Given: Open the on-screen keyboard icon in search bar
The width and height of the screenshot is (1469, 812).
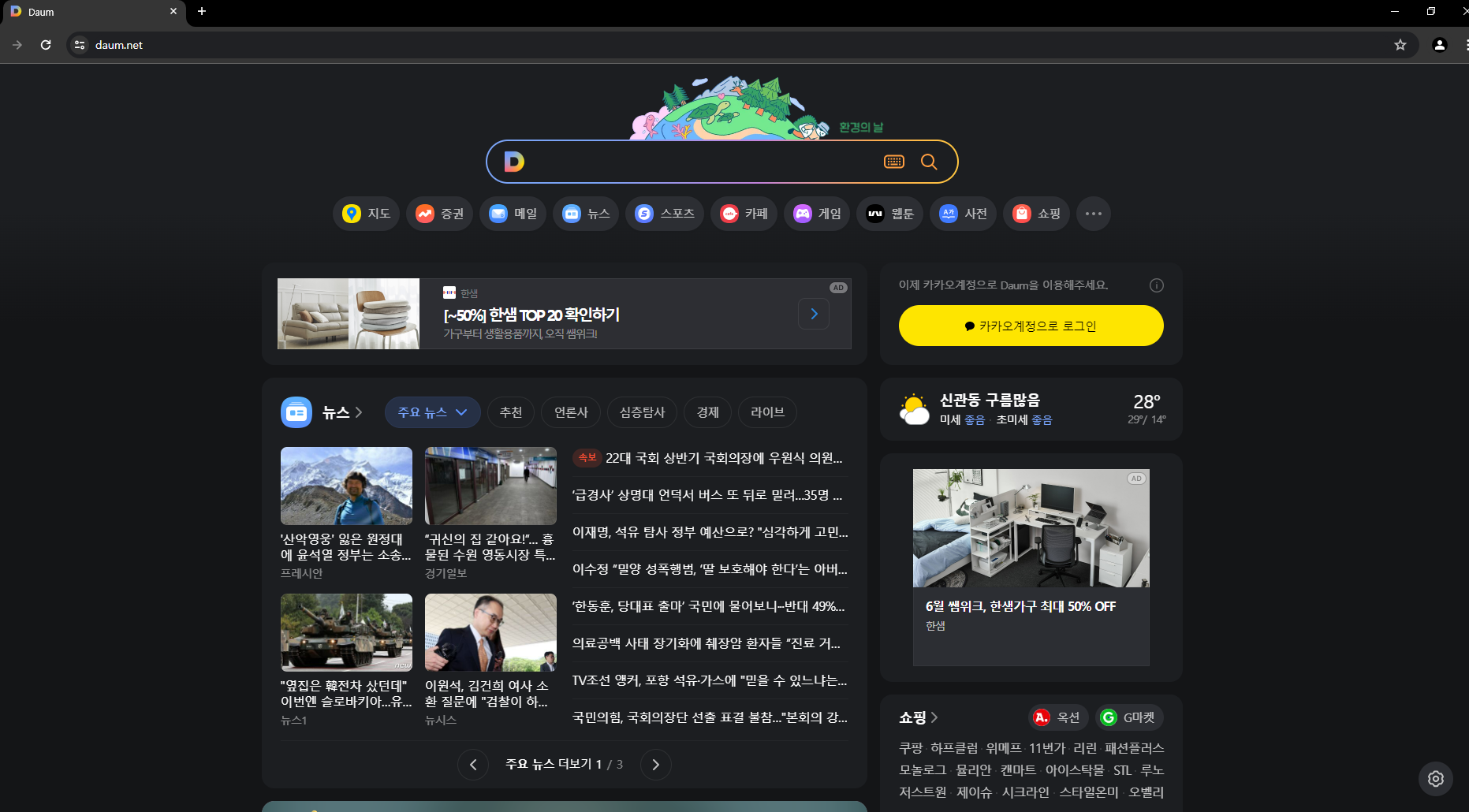Looking at the screenshot, I should [x=894, y=162].
